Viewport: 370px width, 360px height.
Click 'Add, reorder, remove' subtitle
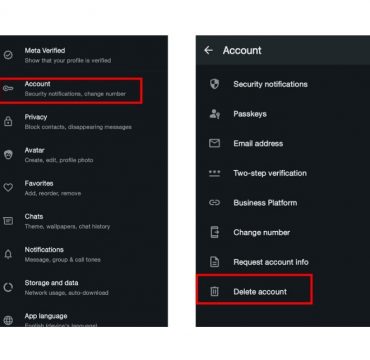(x=53, y=193)
